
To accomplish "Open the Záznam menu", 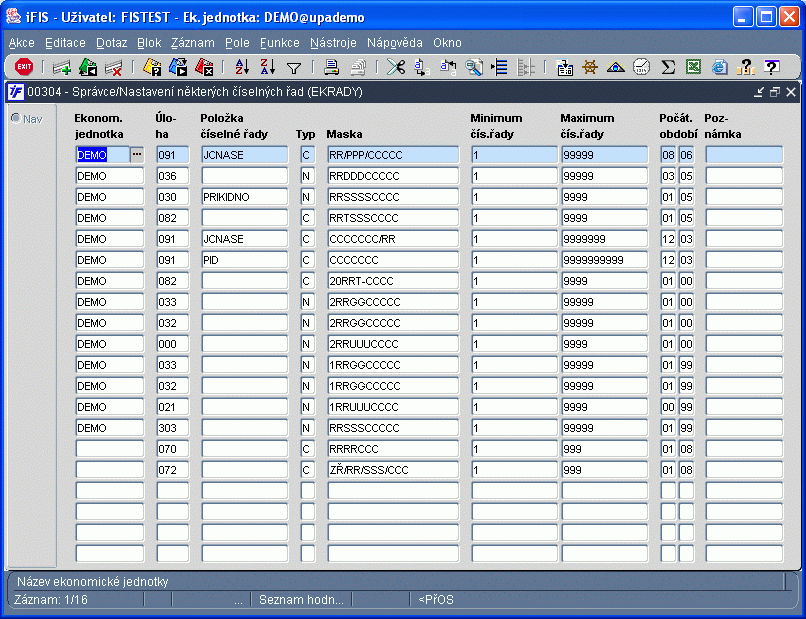I will pos(193,43).
